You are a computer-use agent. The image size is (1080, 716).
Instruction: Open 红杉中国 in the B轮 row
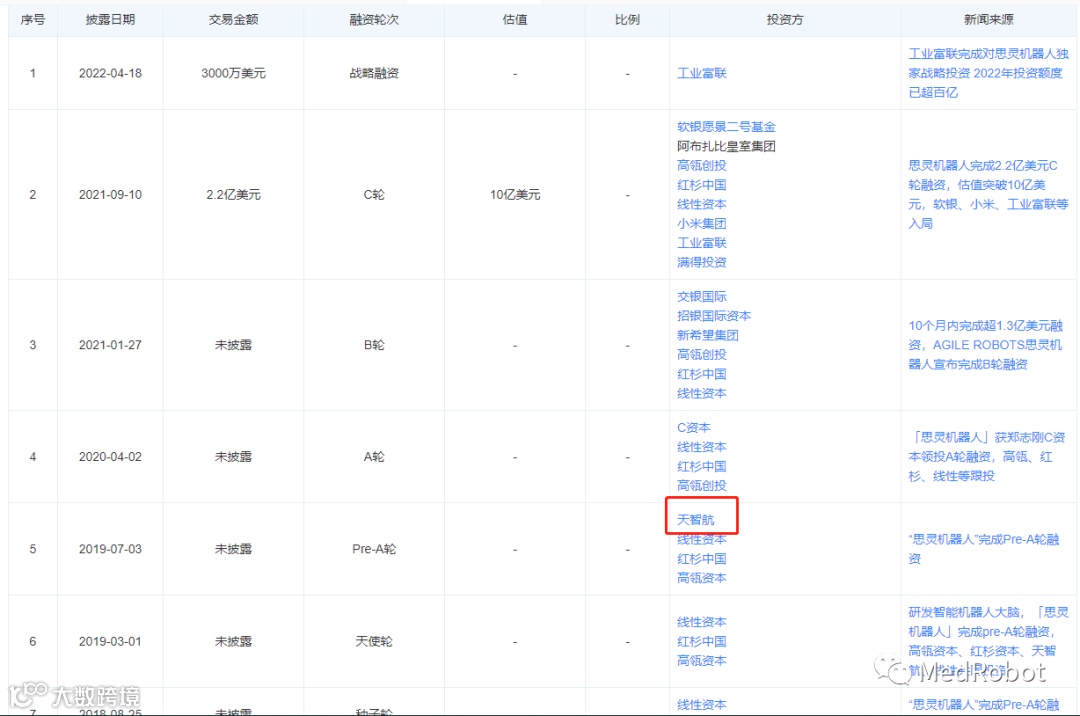tap(701, 374)
